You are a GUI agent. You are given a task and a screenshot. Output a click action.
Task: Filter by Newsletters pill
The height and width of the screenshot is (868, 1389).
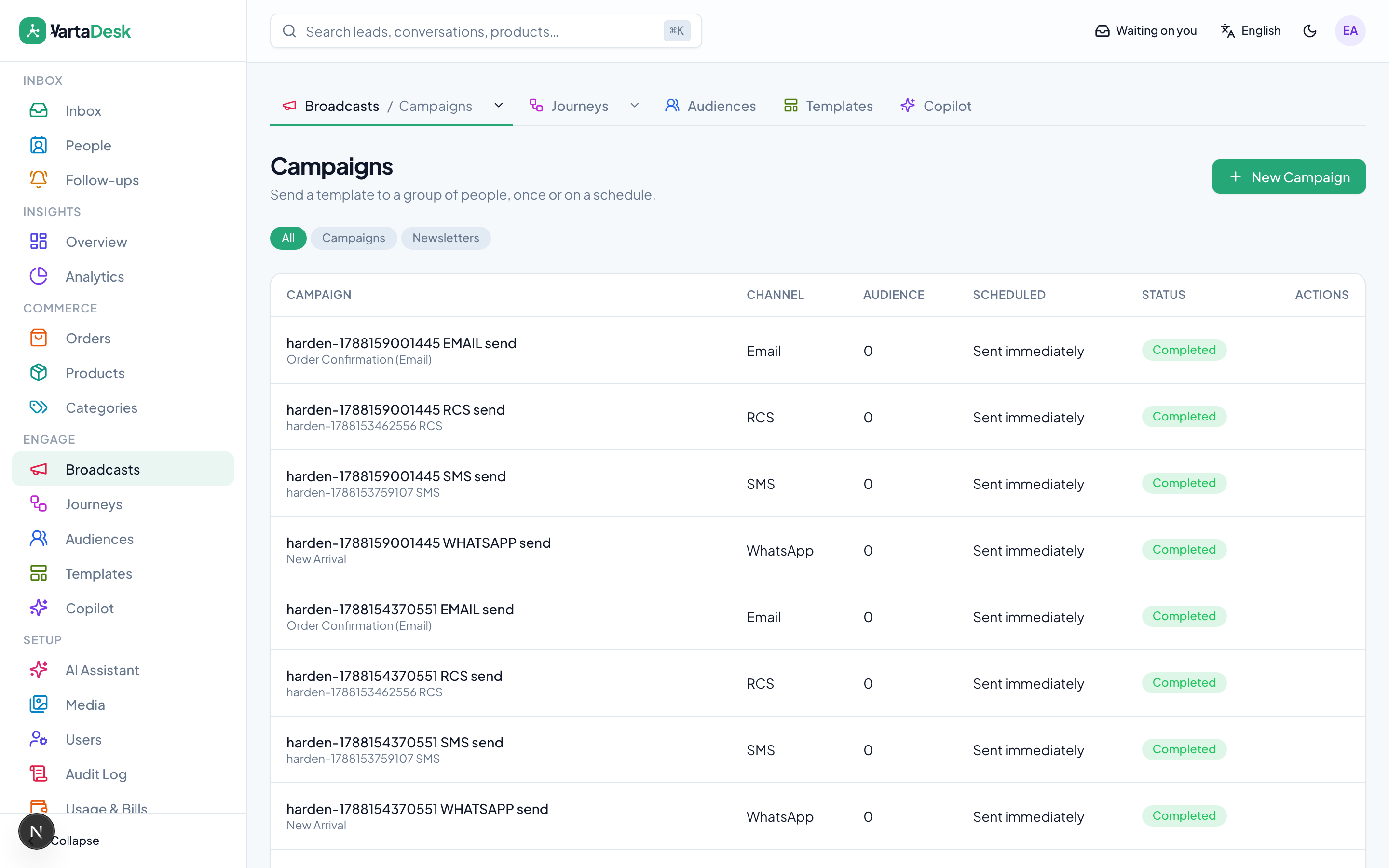pos(446,238)
